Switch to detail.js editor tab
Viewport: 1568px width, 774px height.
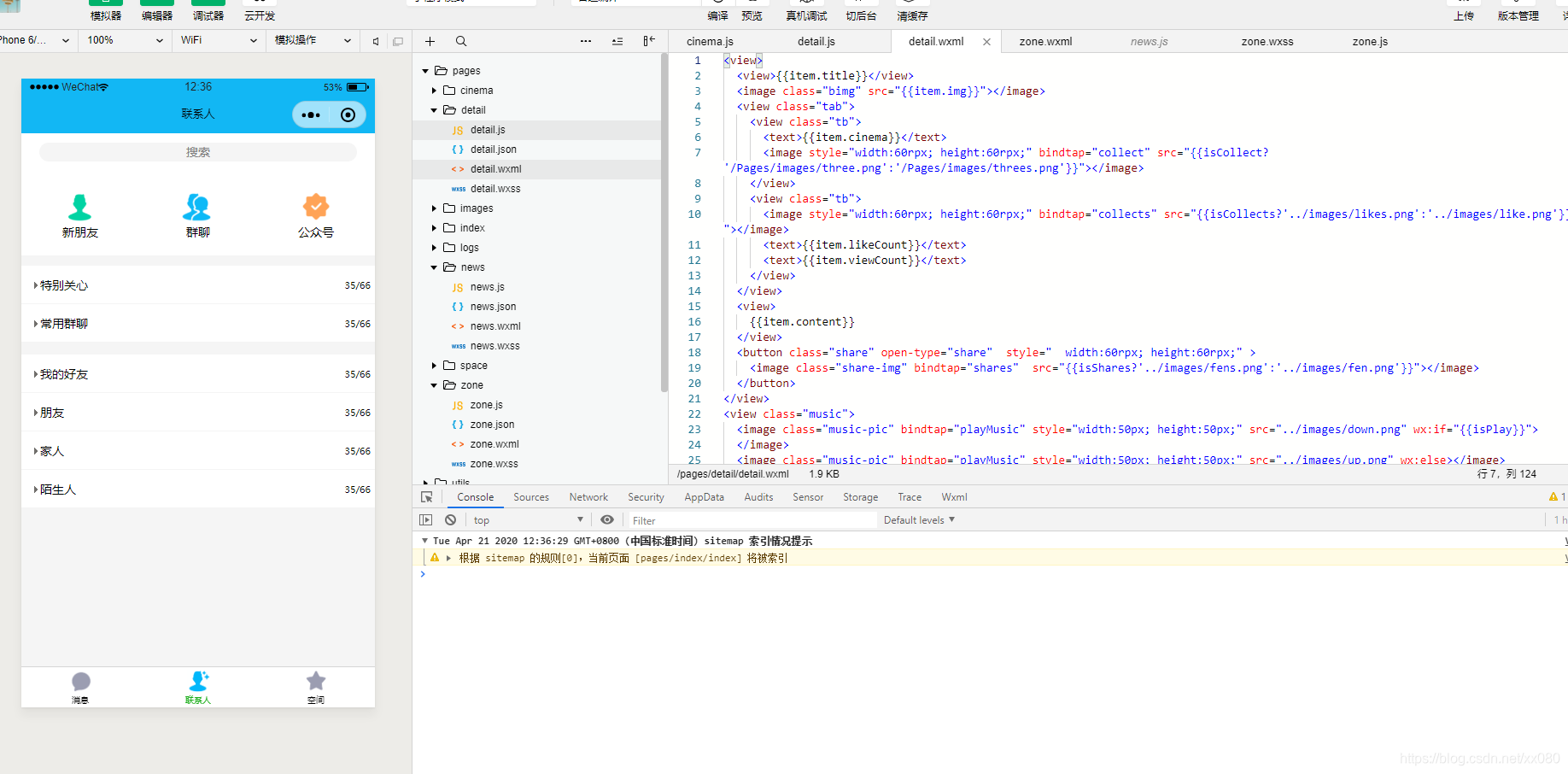tap(816, 41)
